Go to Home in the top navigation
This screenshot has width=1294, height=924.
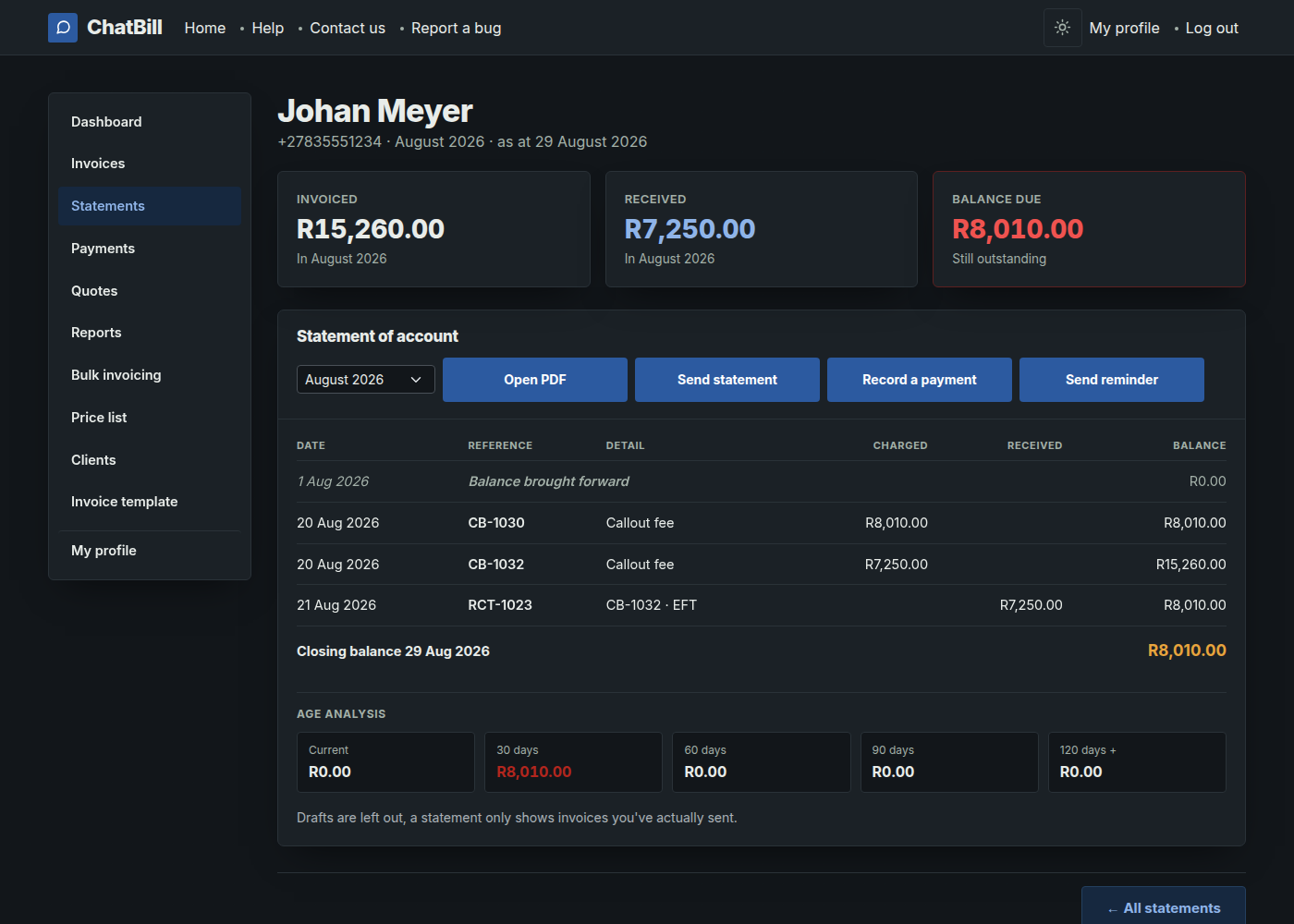205,28
